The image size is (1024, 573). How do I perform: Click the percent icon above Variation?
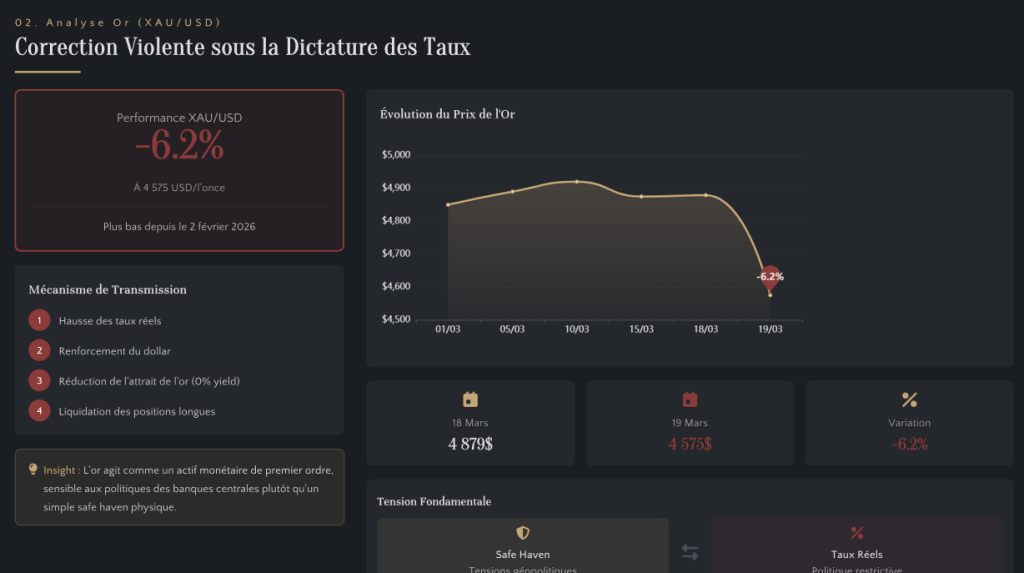pos(909,400)
